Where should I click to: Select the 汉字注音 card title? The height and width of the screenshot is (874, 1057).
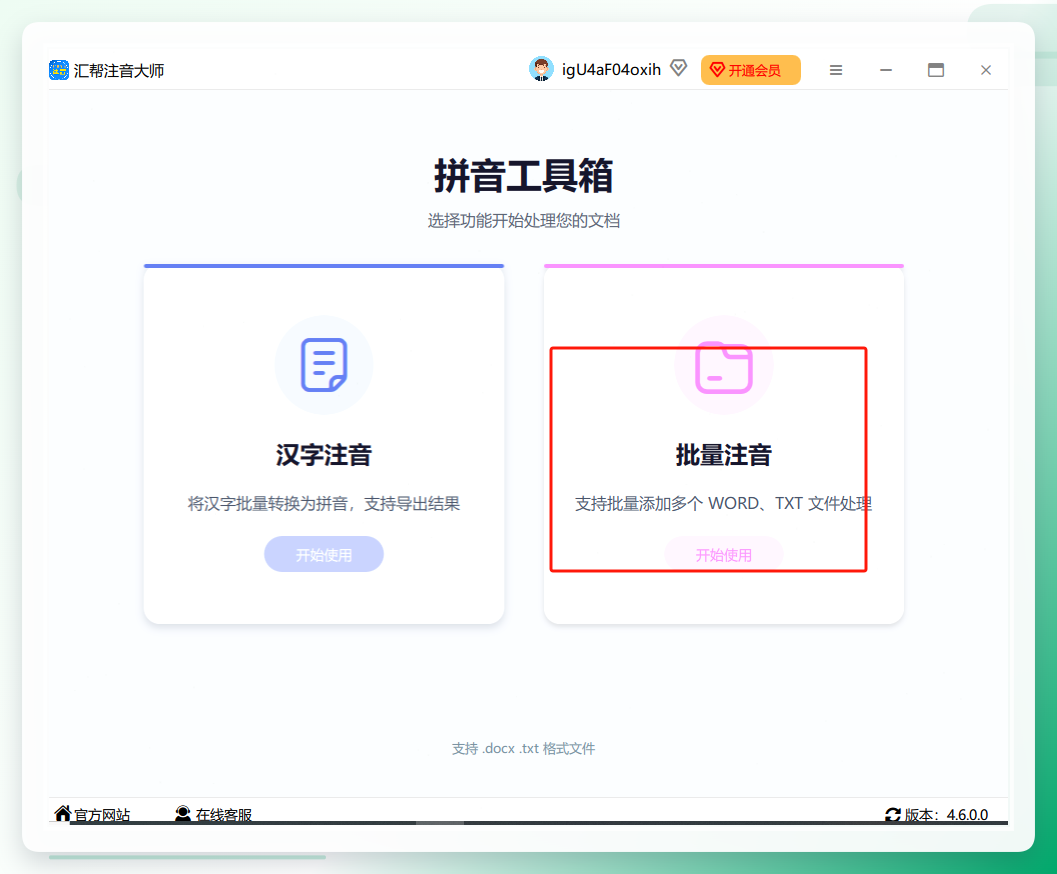[x=324, y=455]
